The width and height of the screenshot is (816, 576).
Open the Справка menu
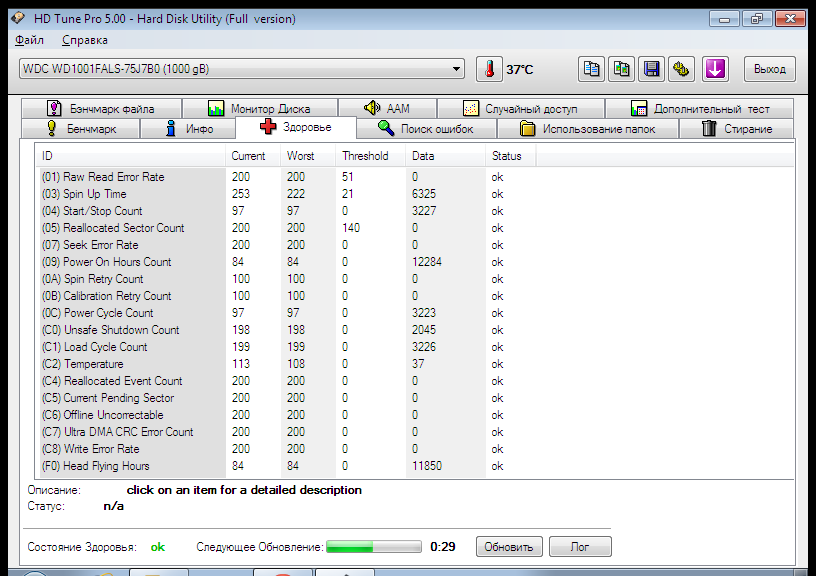85,40
